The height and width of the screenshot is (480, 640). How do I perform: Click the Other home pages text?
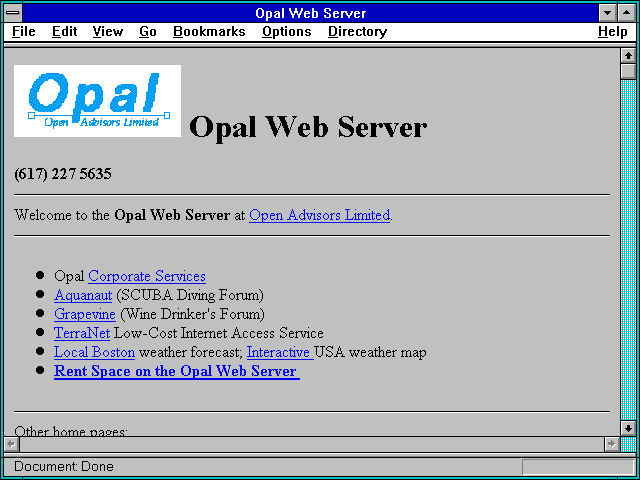coord(71,431)
